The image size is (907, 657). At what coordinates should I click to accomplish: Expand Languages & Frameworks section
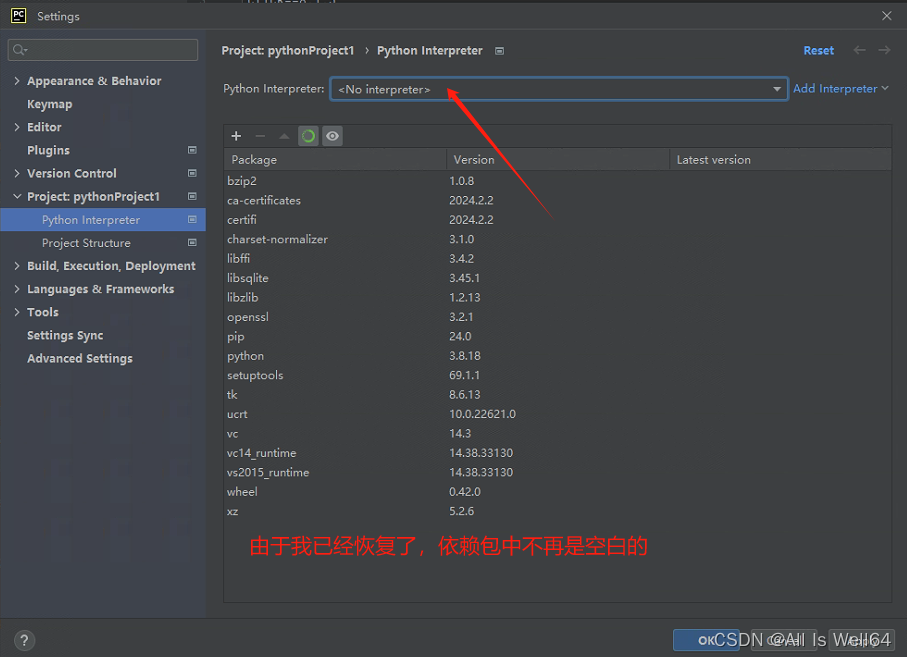17,289
